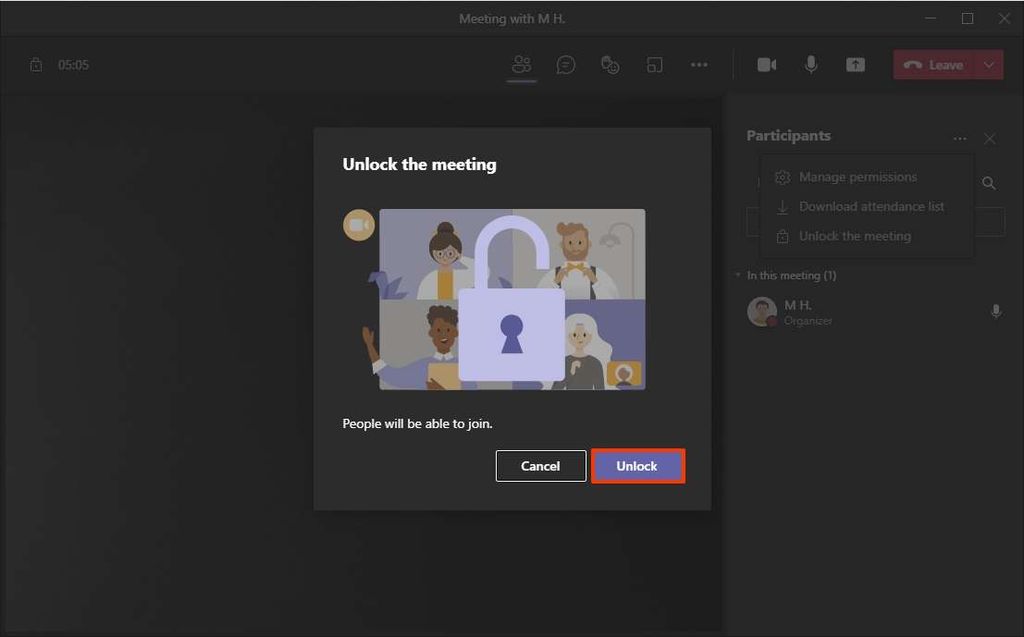
Task: Confirm with the Unlock button
Action: [x=638, y=465]
